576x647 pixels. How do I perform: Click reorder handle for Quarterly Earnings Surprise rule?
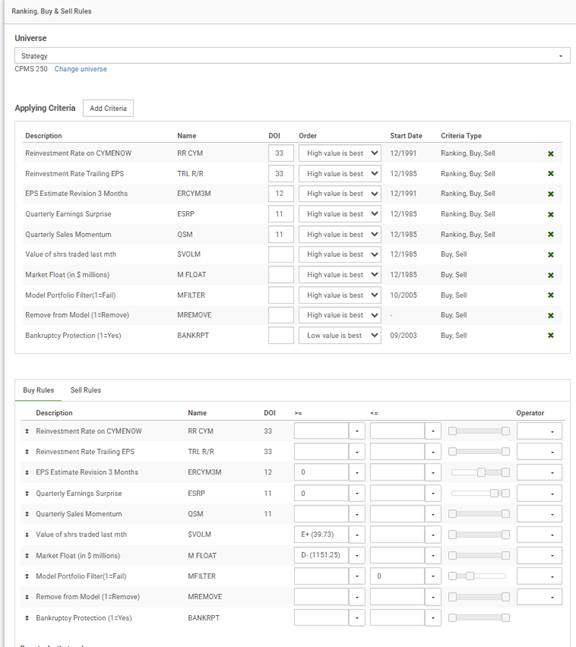[x=27, y=493]
